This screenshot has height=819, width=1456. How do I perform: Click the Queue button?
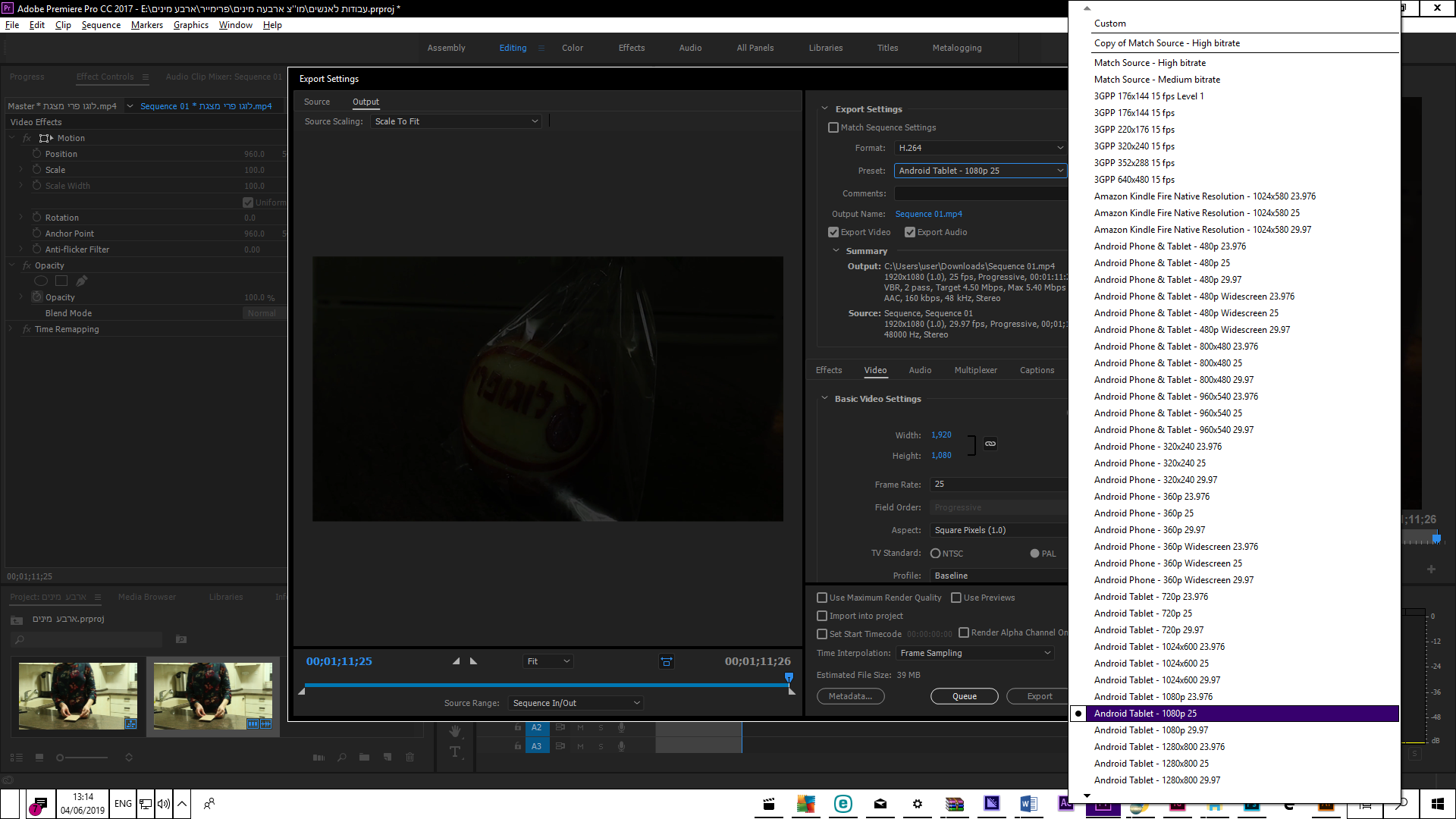coord(964,696)
